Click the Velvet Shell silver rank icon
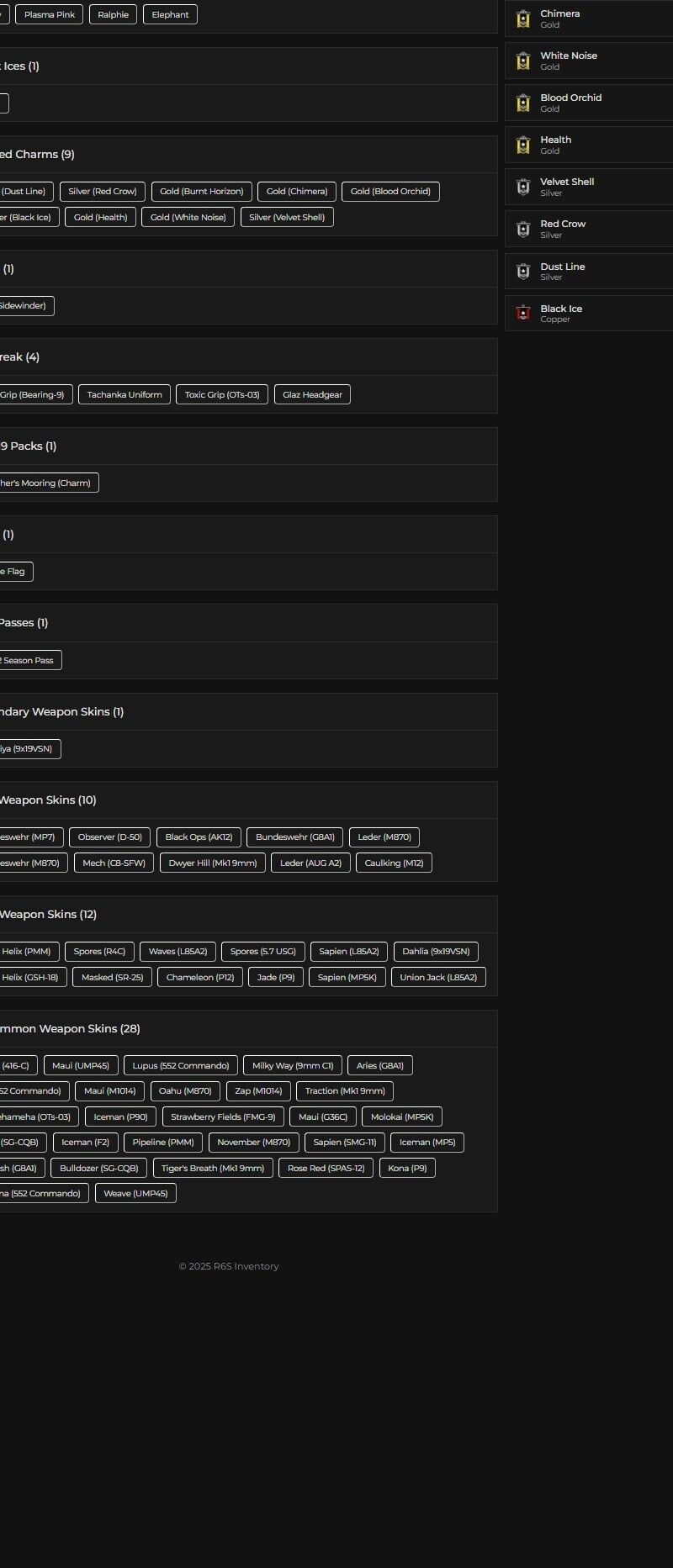The height and width of the screenshot is (1568, 673). [x=523, y=187]
